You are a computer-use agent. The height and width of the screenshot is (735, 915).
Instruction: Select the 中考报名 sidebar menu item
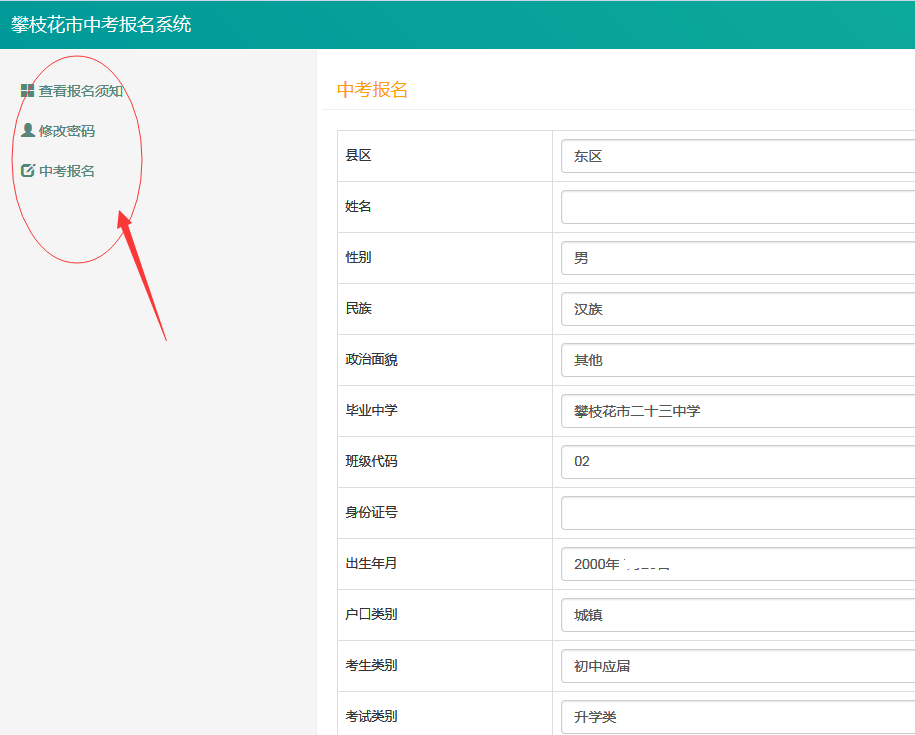click(67, 171)
